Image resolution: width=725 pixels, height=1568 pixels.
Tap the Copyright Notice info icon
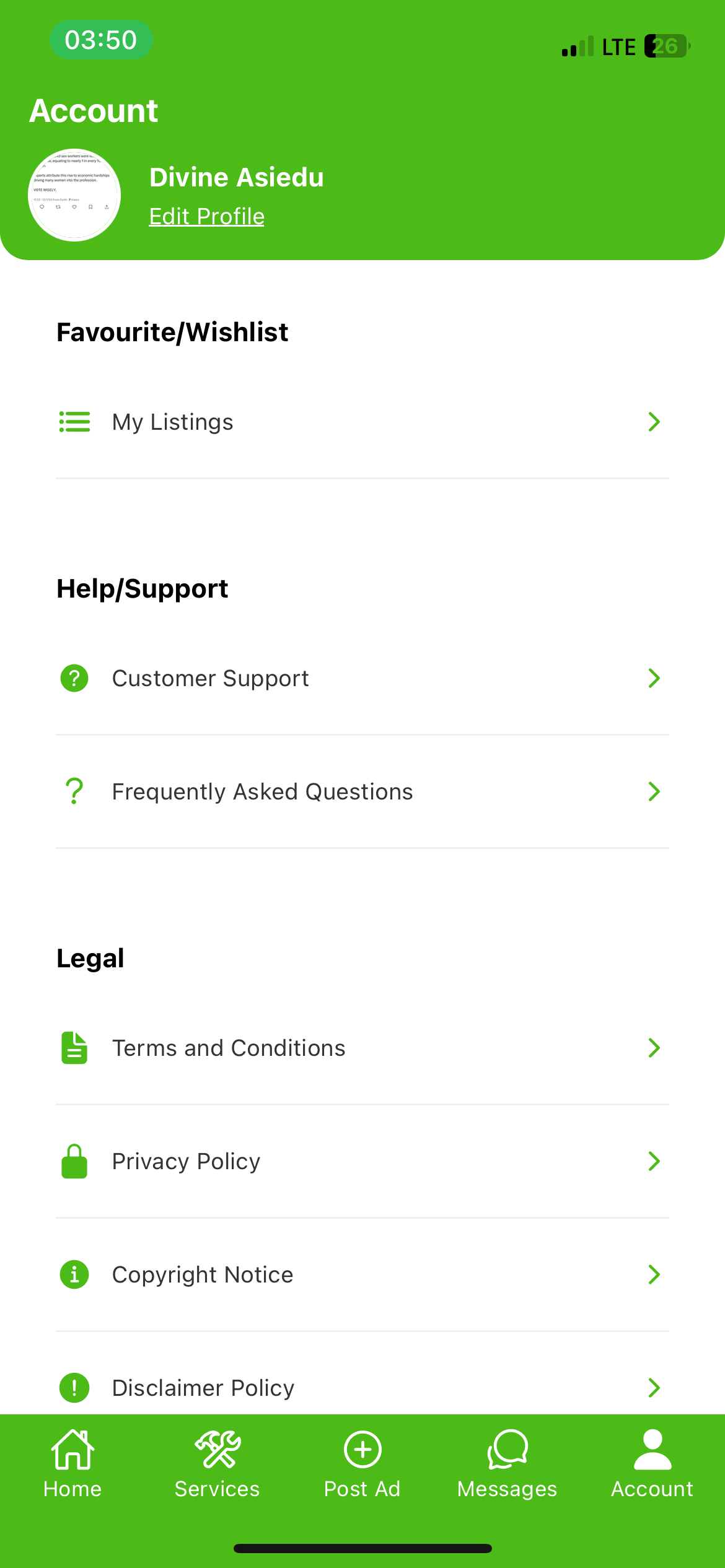74,1274
